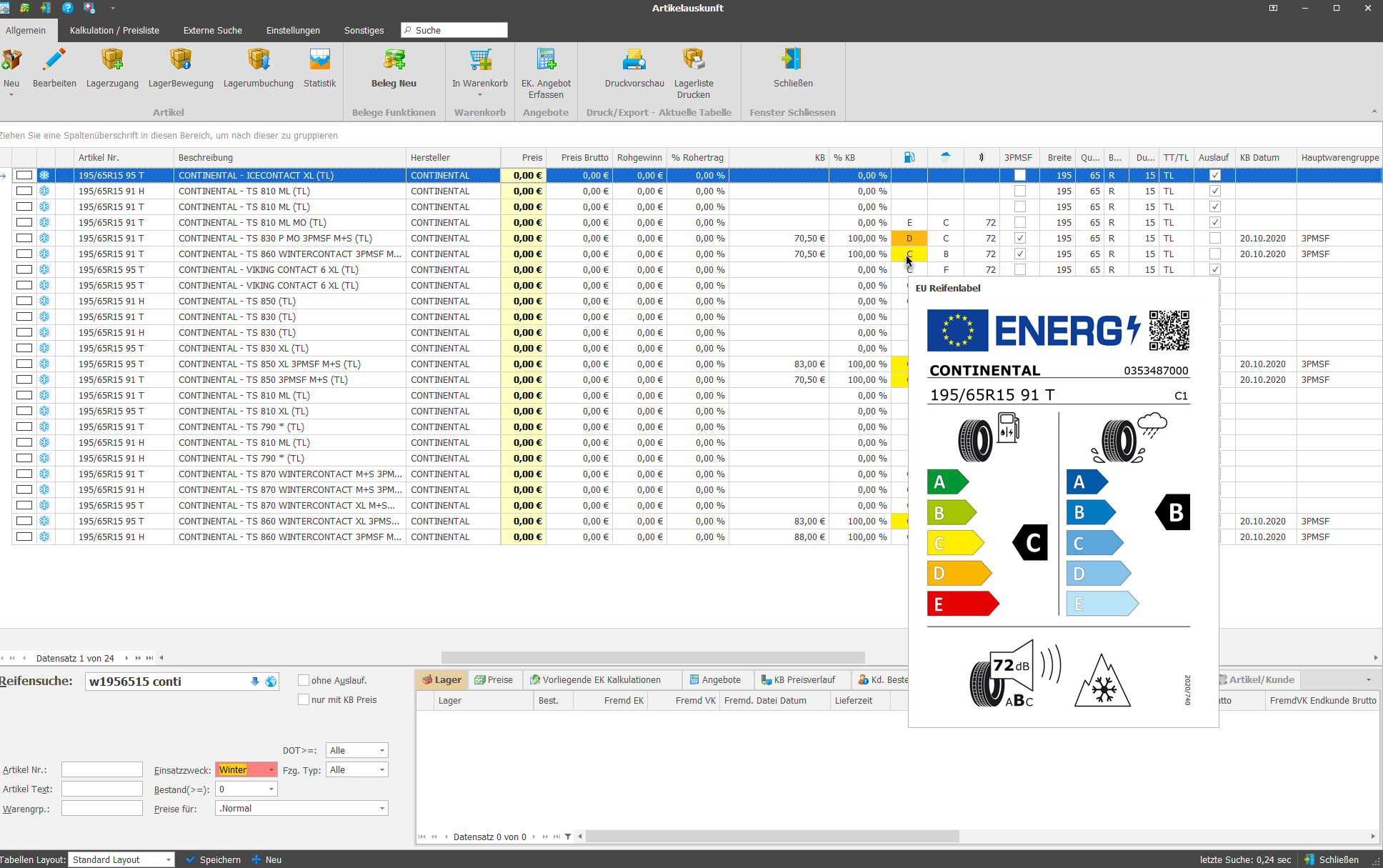
Task: Open the Externe Suche tab
Action: [213, 30]
